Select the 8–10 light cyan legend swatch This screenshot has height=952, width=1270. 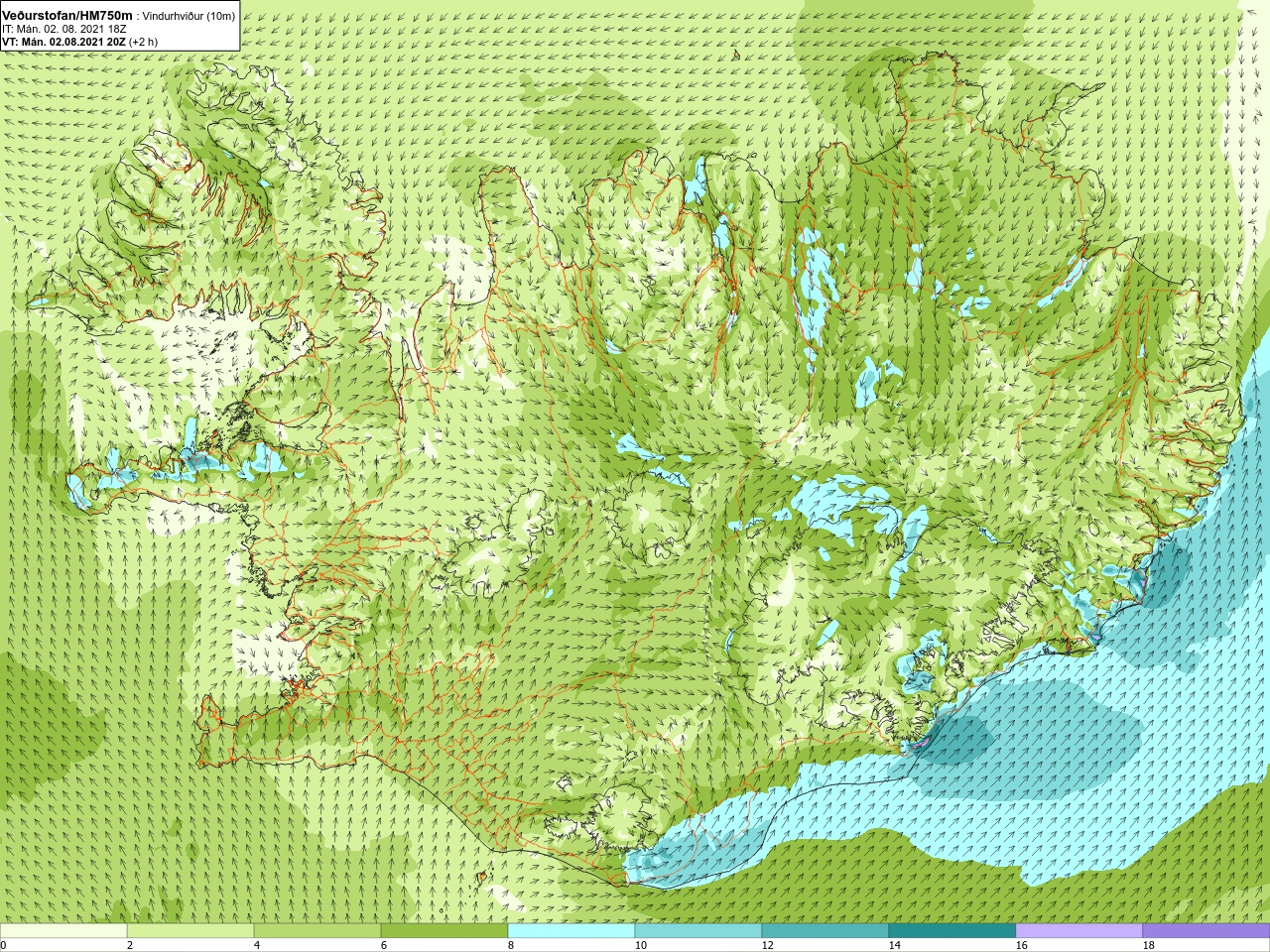point(571,931)
